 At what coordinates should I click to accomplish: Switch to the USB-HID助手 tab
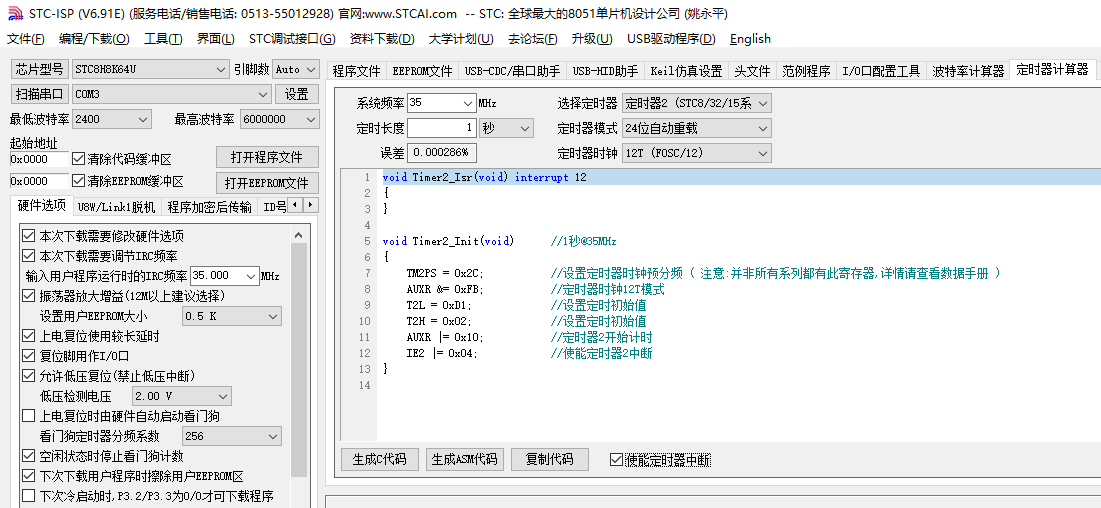coord(605,71)
